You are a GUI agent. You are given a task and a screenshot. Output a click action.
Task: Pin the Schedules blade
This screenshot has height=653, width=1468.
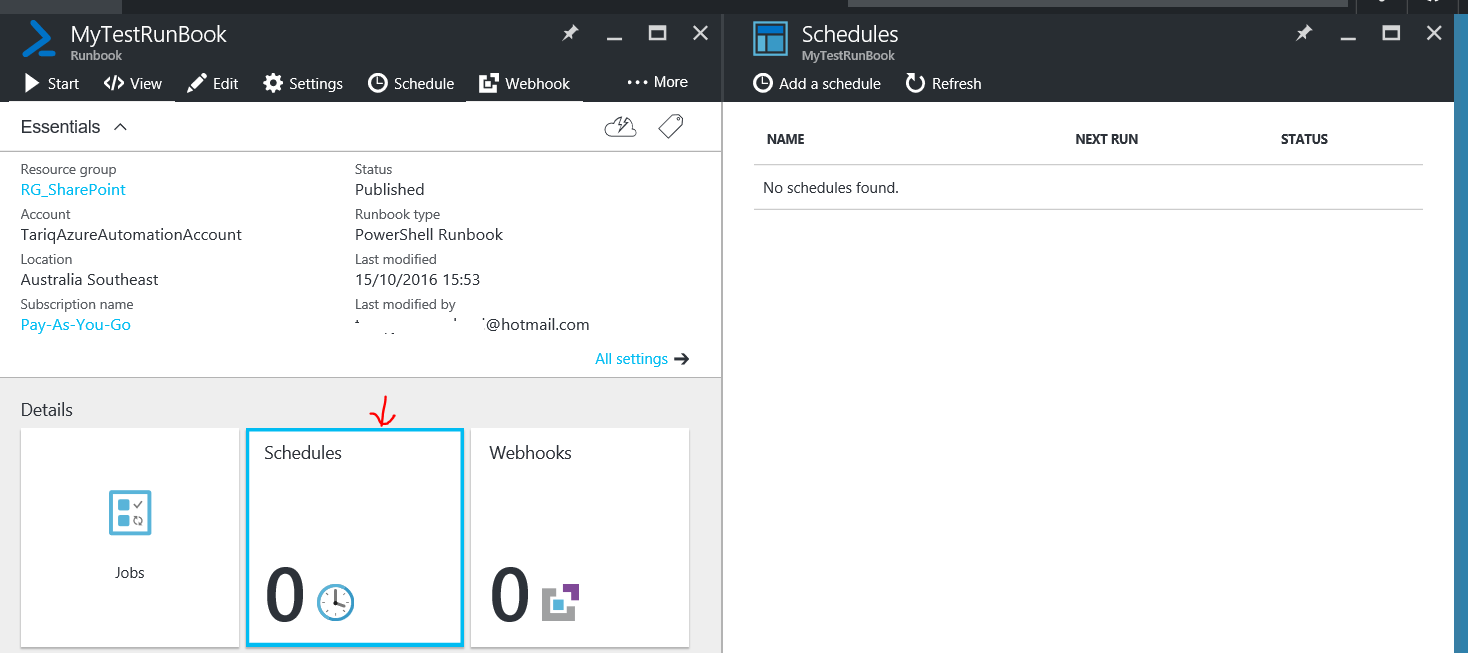[x=1303, y=33]
